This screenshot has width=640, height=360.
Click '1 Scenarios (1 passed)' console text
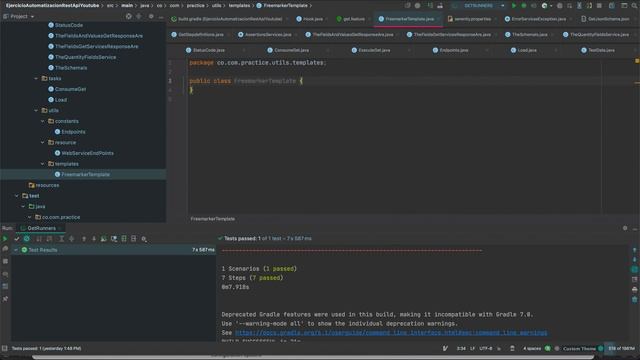[259, 269]
